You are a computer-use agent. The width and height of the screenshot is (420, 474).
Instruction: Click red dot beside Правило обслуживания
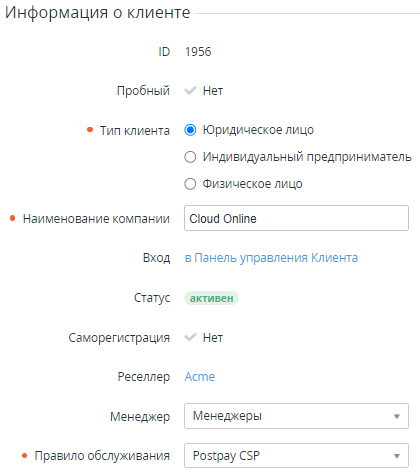coord(24,456)
